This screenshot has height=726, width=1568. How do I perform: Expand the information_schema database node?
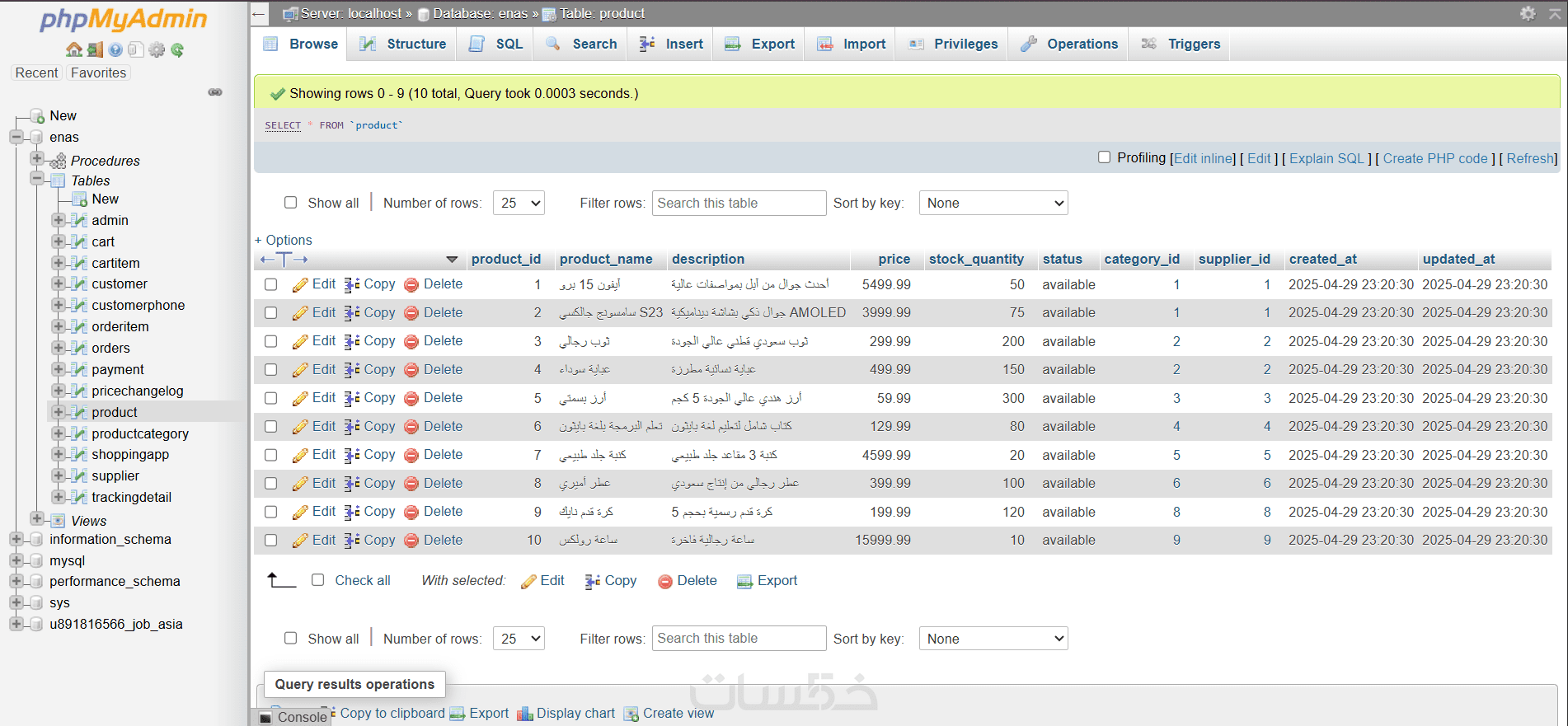tap(16, 539)
